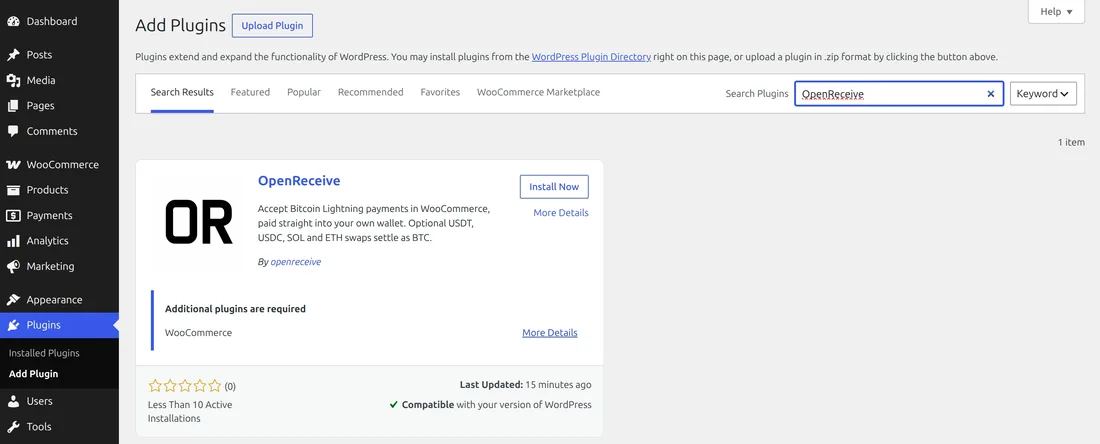Click the Plugins plug icon

pos(13,325)
